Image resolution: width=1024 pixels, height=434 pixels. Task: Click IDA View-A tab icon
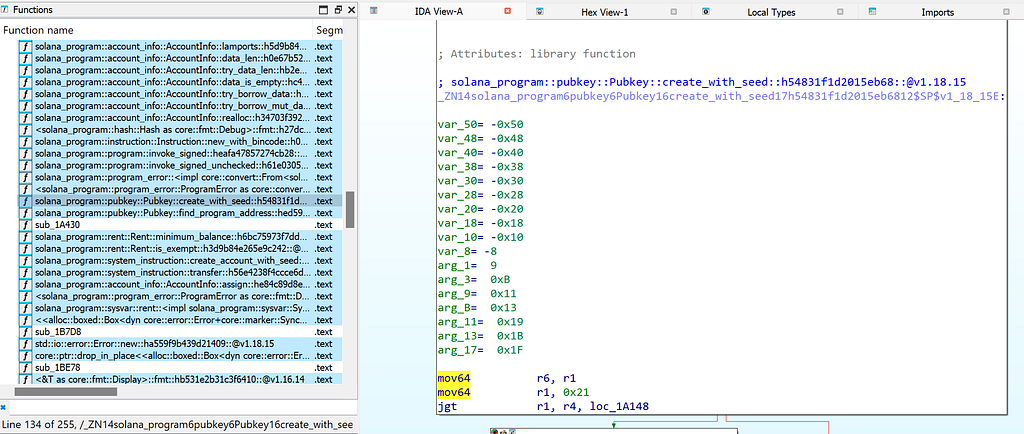coord(374,11)
